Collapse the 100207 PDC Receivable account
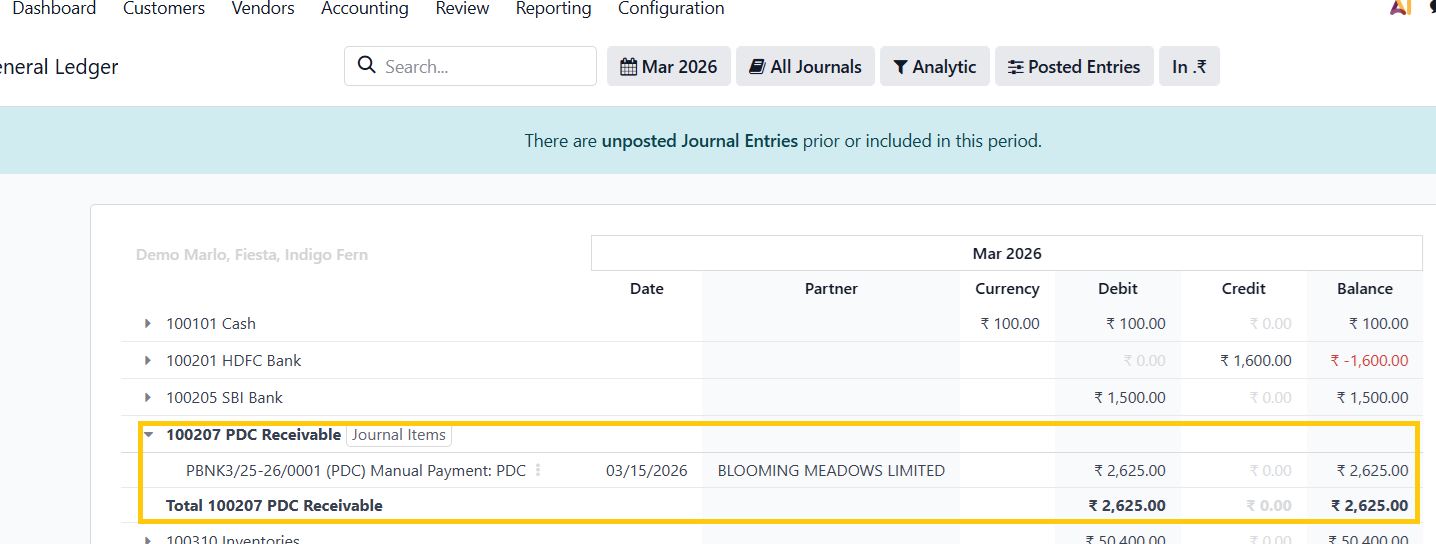Viewport: 1436px width, 544px height. click(x=148, y=435)
